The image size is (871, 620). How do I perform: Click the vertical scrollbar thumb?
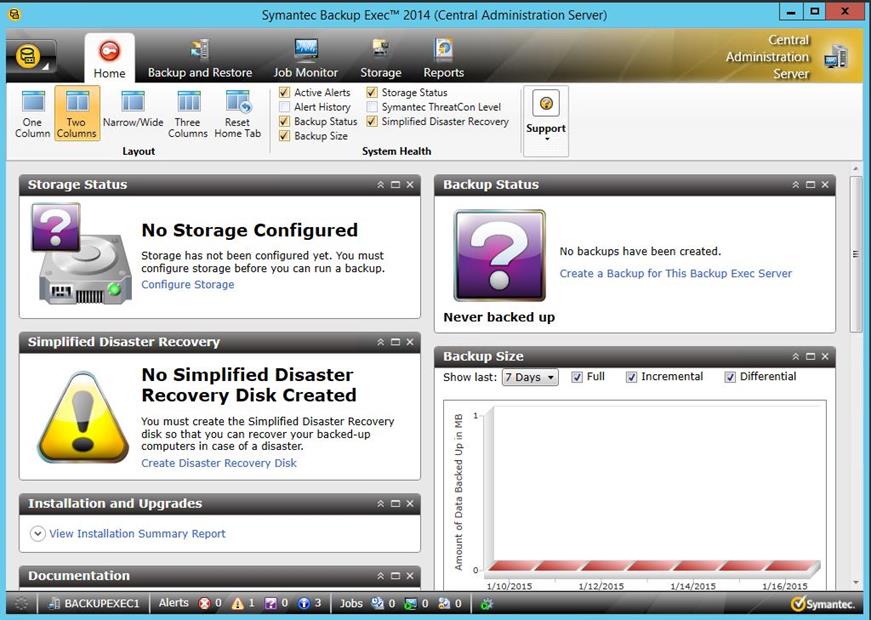tap(856, 254)
